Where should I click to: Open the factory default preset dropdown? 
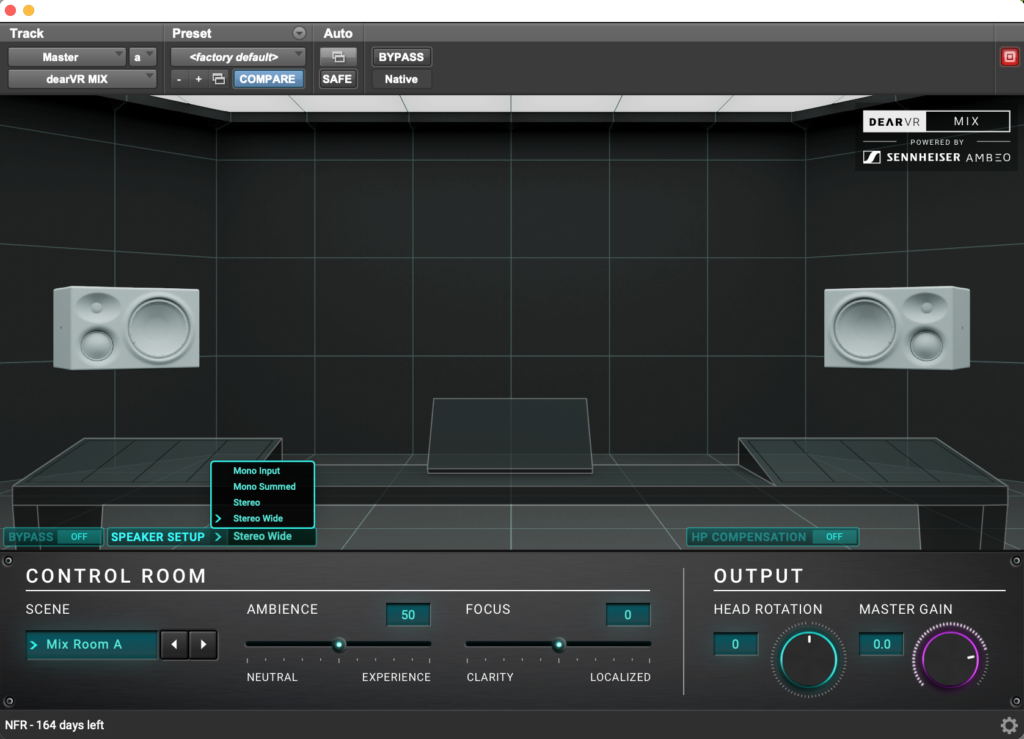[237, 57]
